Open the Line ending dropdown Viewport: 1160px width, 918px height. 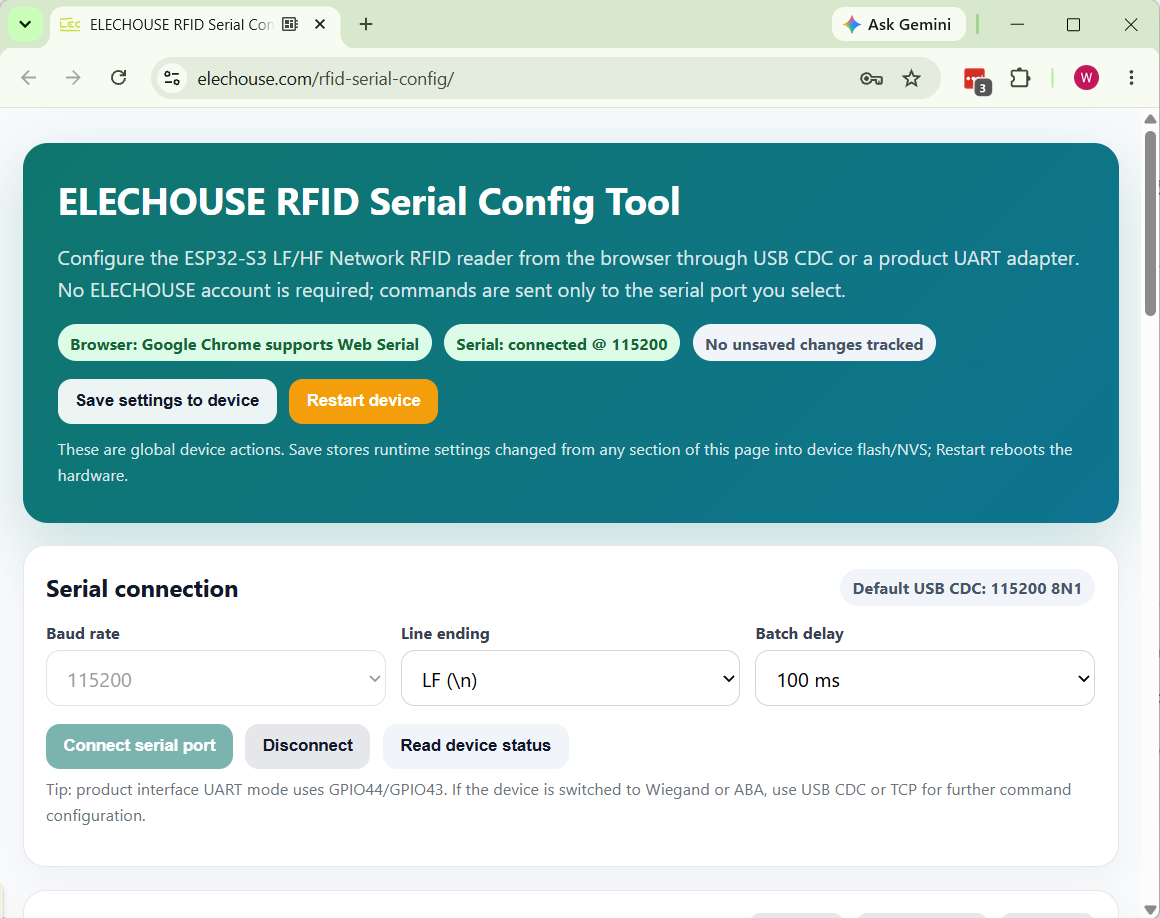pyautogui.click(x=570, y=678)
